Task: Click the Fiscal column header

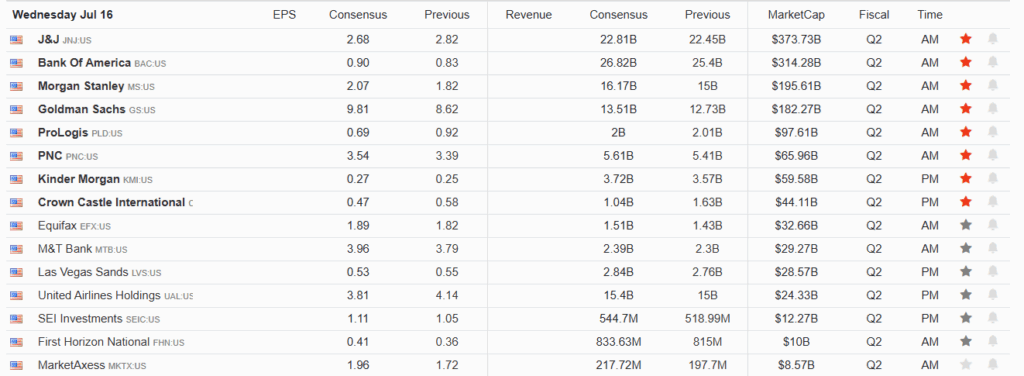Action: (874, 14)
